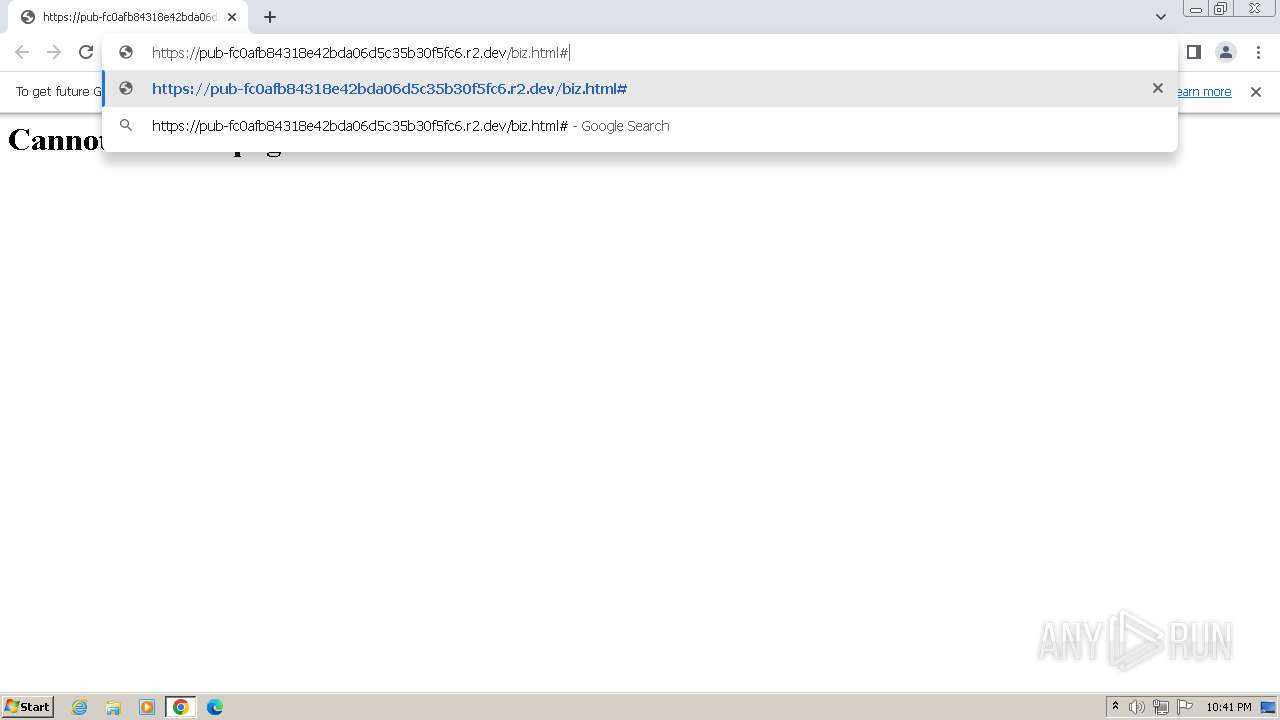Dismiss the Chrome update info bar

1256,92
